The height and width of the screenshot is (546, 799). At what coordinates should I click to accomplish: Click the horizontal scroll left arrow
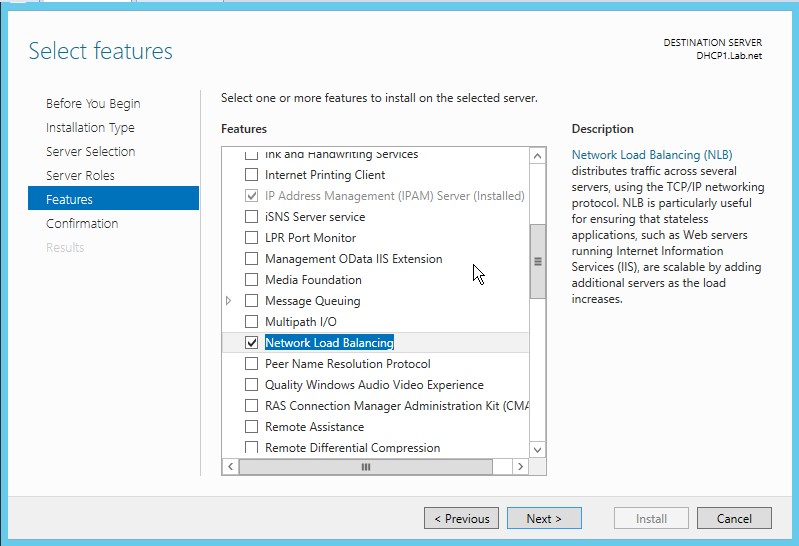coord(230,467)
